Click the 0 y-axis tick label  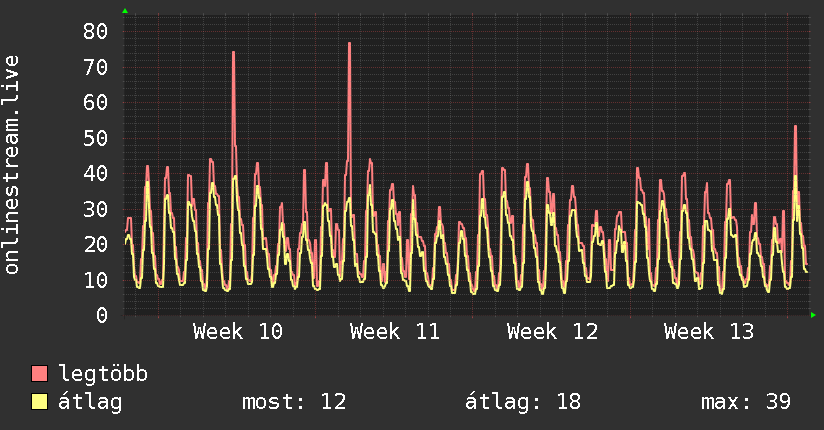tap(102, 315)
